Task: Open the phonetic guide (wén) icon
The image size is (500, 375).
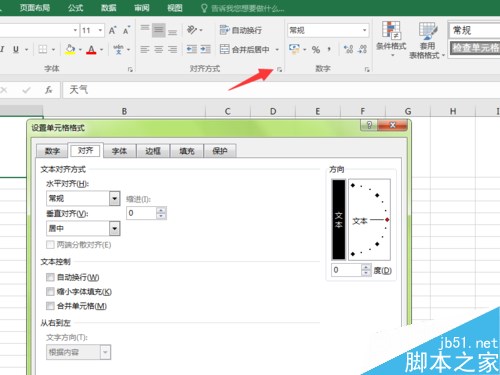Action: point(118,49)
